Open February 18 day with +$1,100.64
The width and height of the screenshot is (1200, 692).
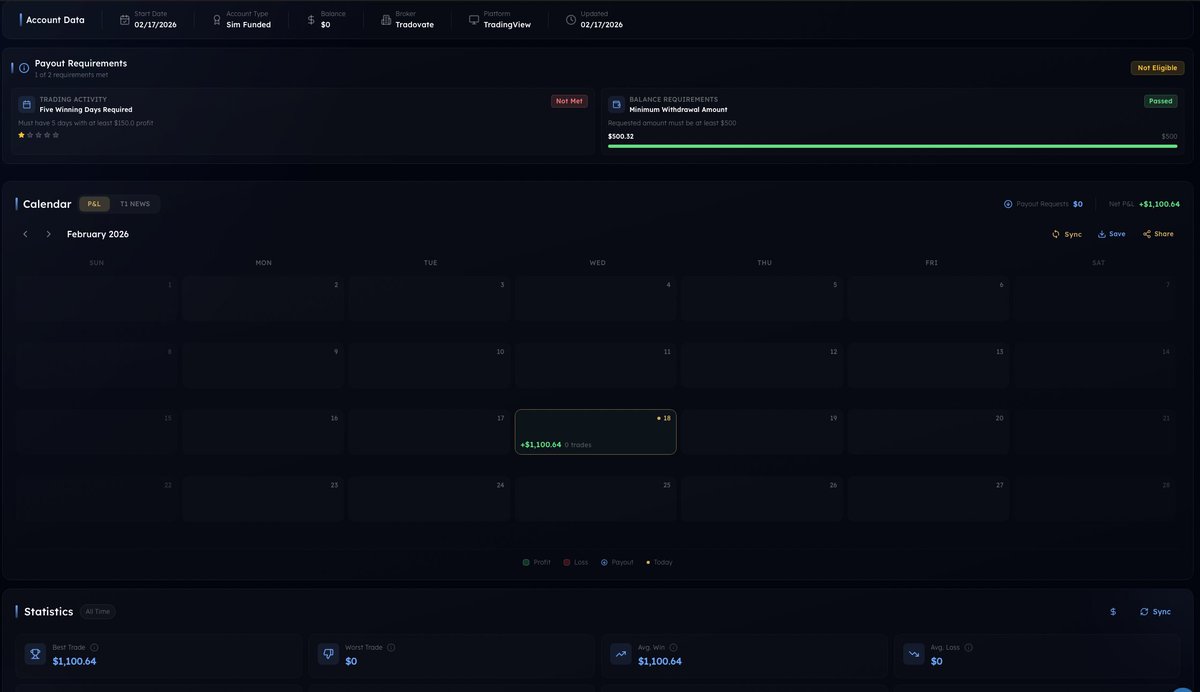(x=596, y=432)
